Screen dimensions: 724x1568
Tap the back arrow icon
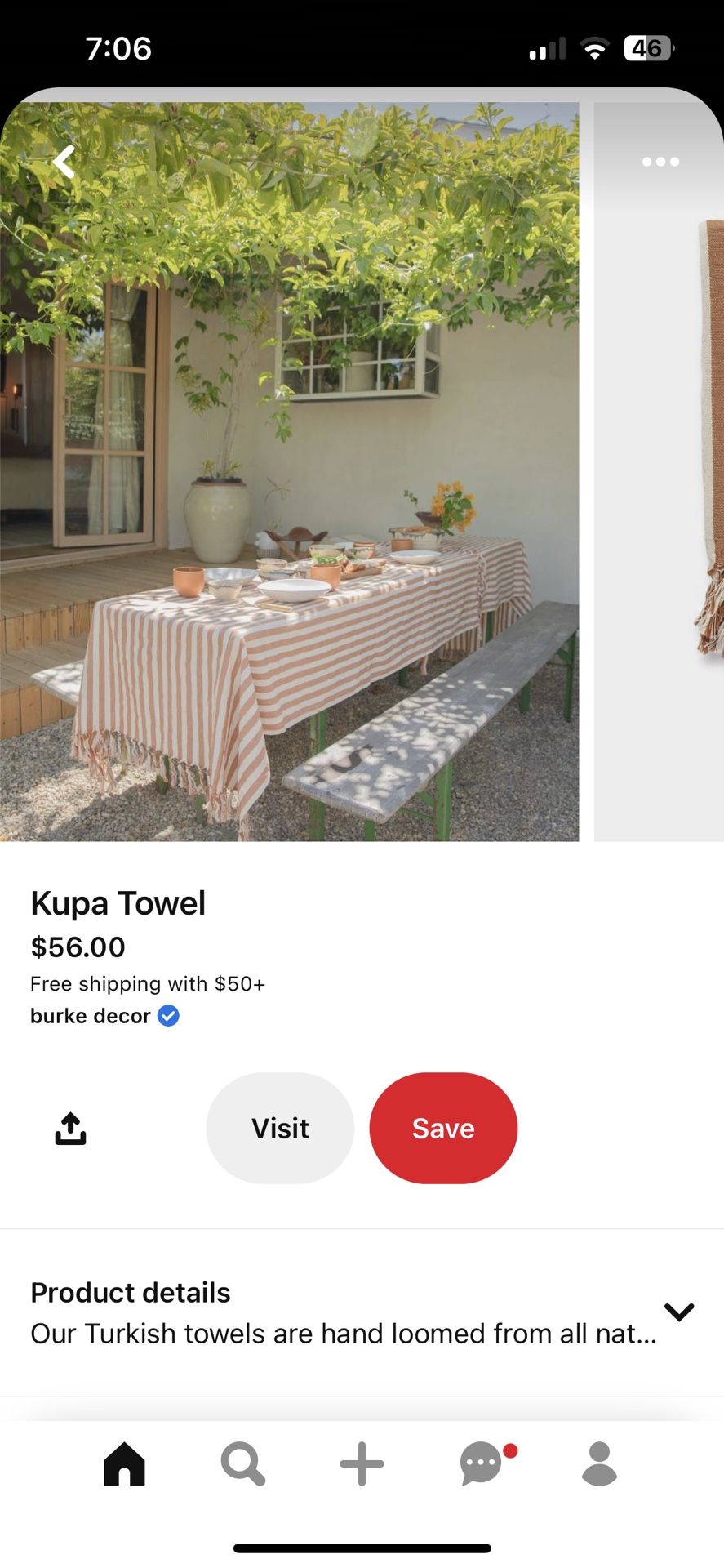coord(64,162)
